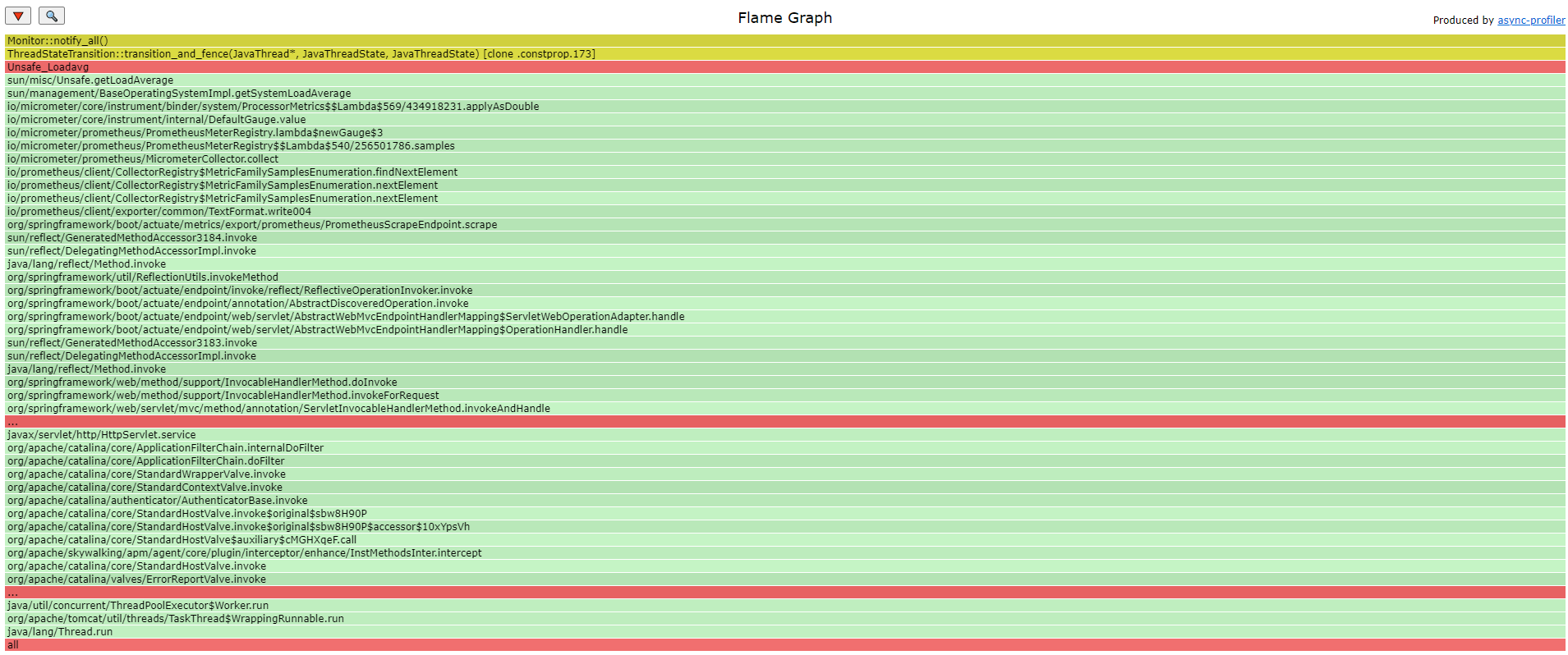Select catalina/core/StandardHostValve.invoke frame

pos(784,566)
